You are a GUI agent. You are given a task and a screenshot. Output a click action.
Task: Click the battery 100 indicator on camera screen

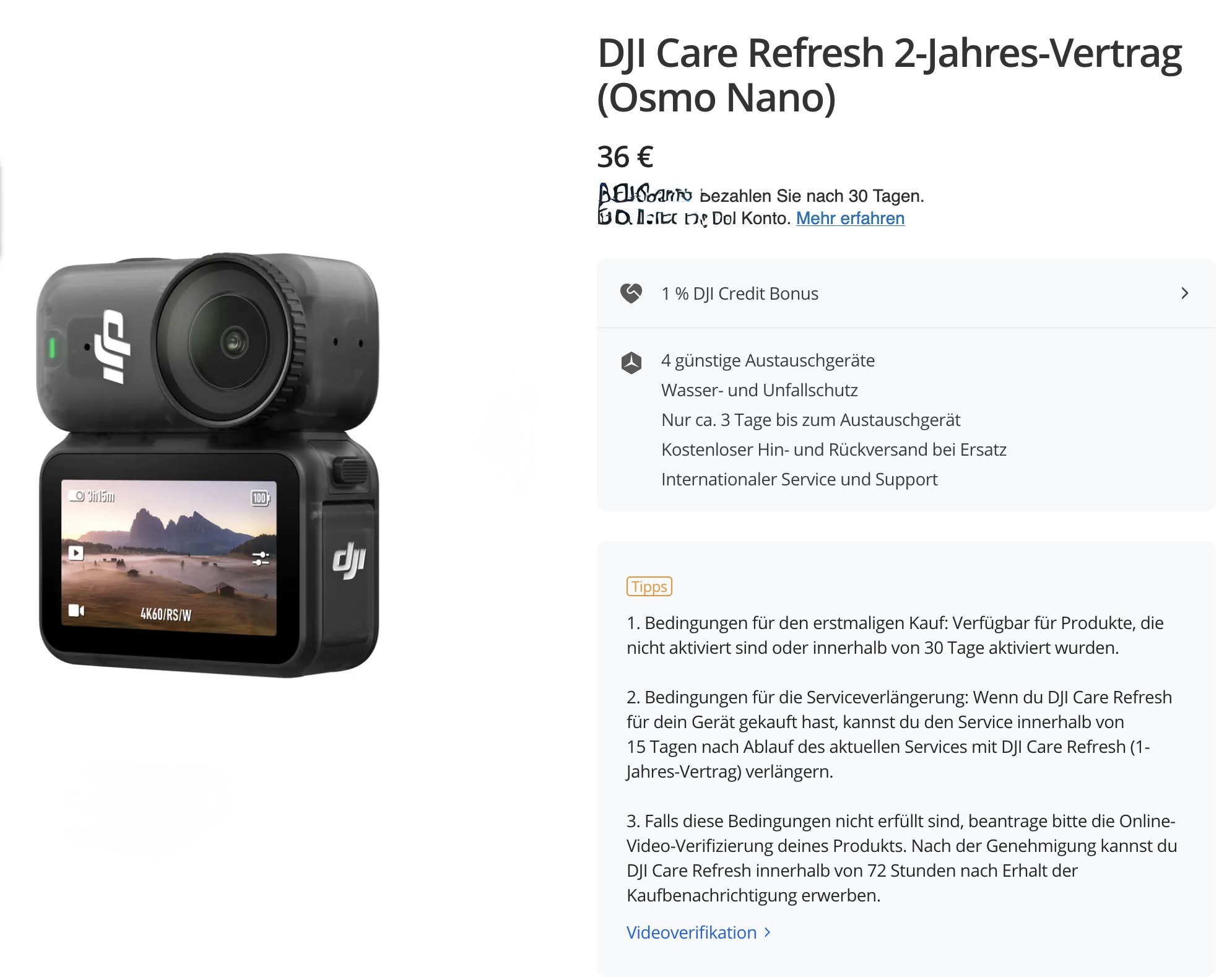(260, 498)
